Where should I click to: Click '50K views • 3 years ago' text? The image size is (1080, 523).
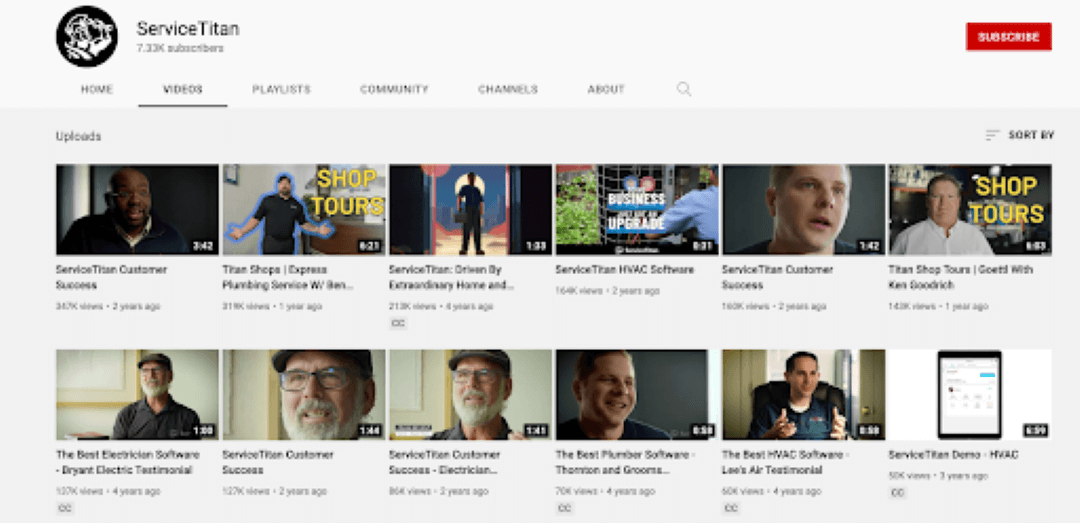click(938, 476)
